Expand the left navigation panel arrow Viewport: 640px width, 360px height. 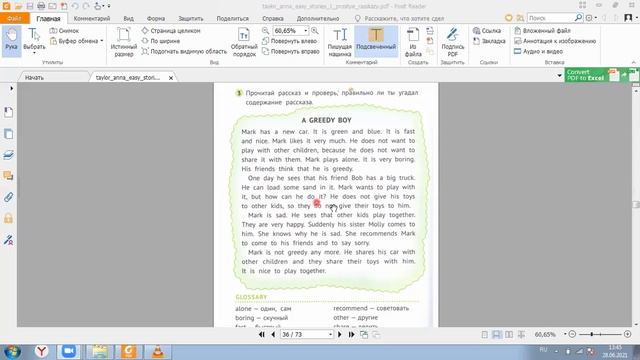pyautogui.click(x=11, y=88)
